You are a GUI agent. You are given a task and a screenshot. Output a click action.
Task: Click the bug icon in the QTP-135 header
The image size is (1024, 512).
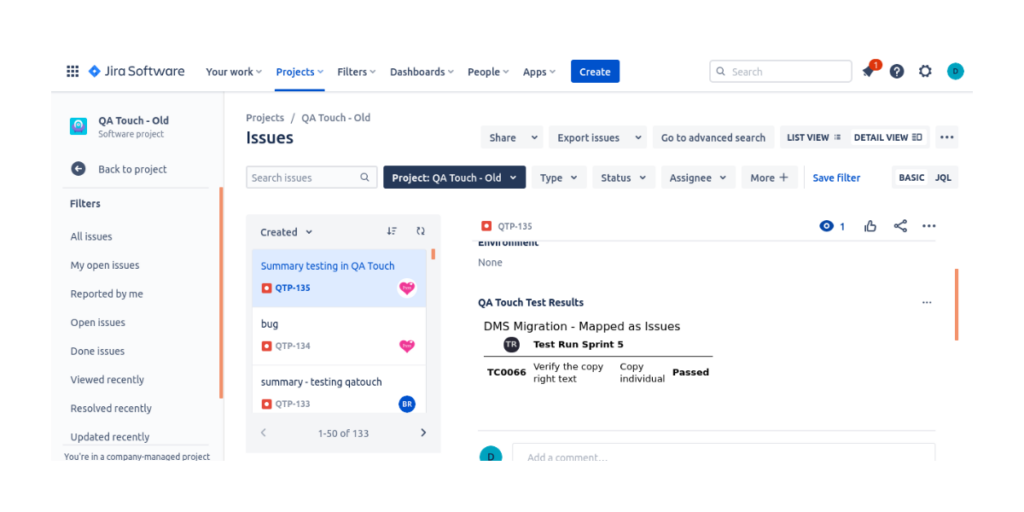click(486, 226)
